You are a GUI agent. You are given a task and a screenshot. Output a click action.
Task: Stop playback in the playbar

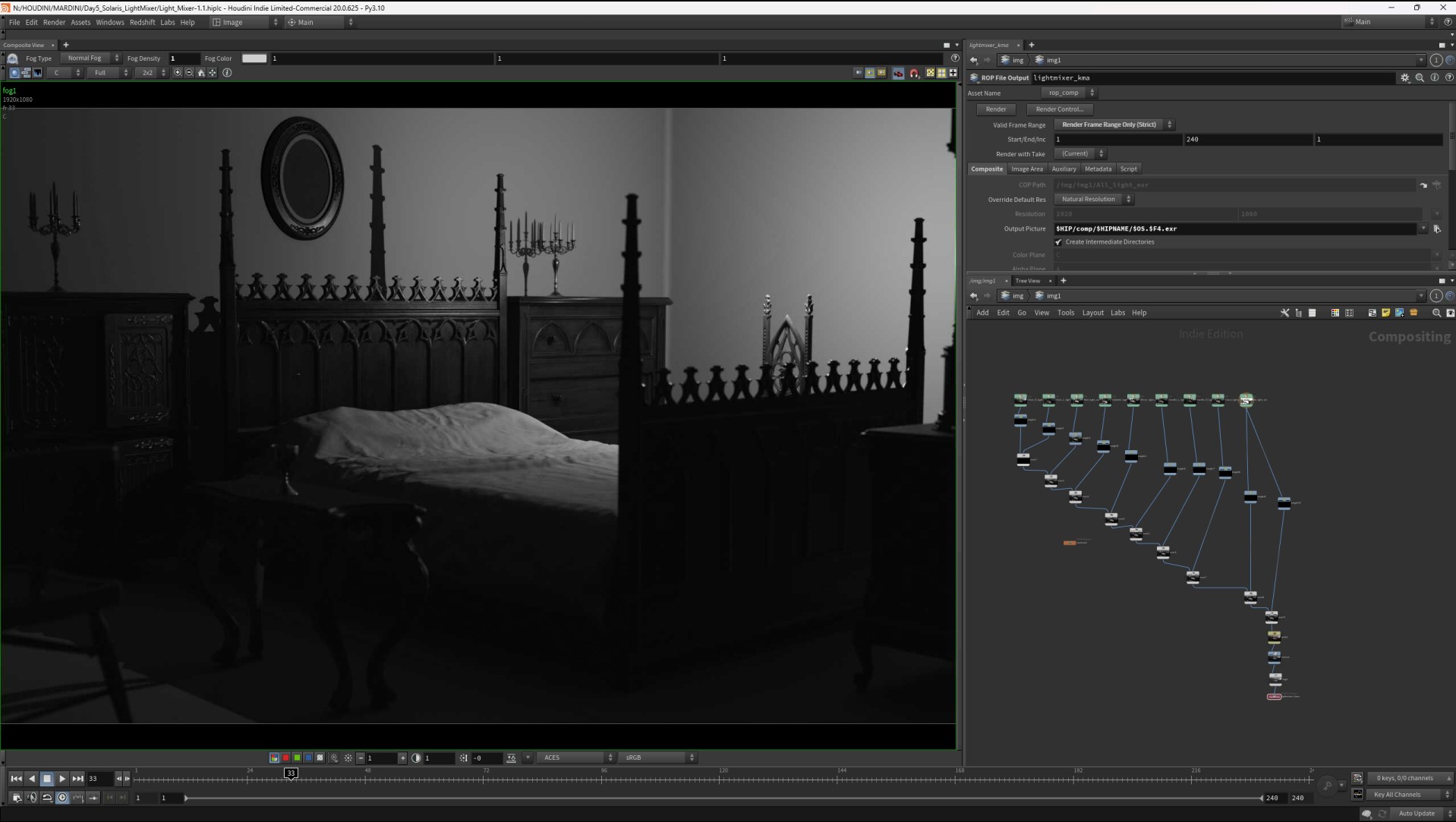(47, 779)
